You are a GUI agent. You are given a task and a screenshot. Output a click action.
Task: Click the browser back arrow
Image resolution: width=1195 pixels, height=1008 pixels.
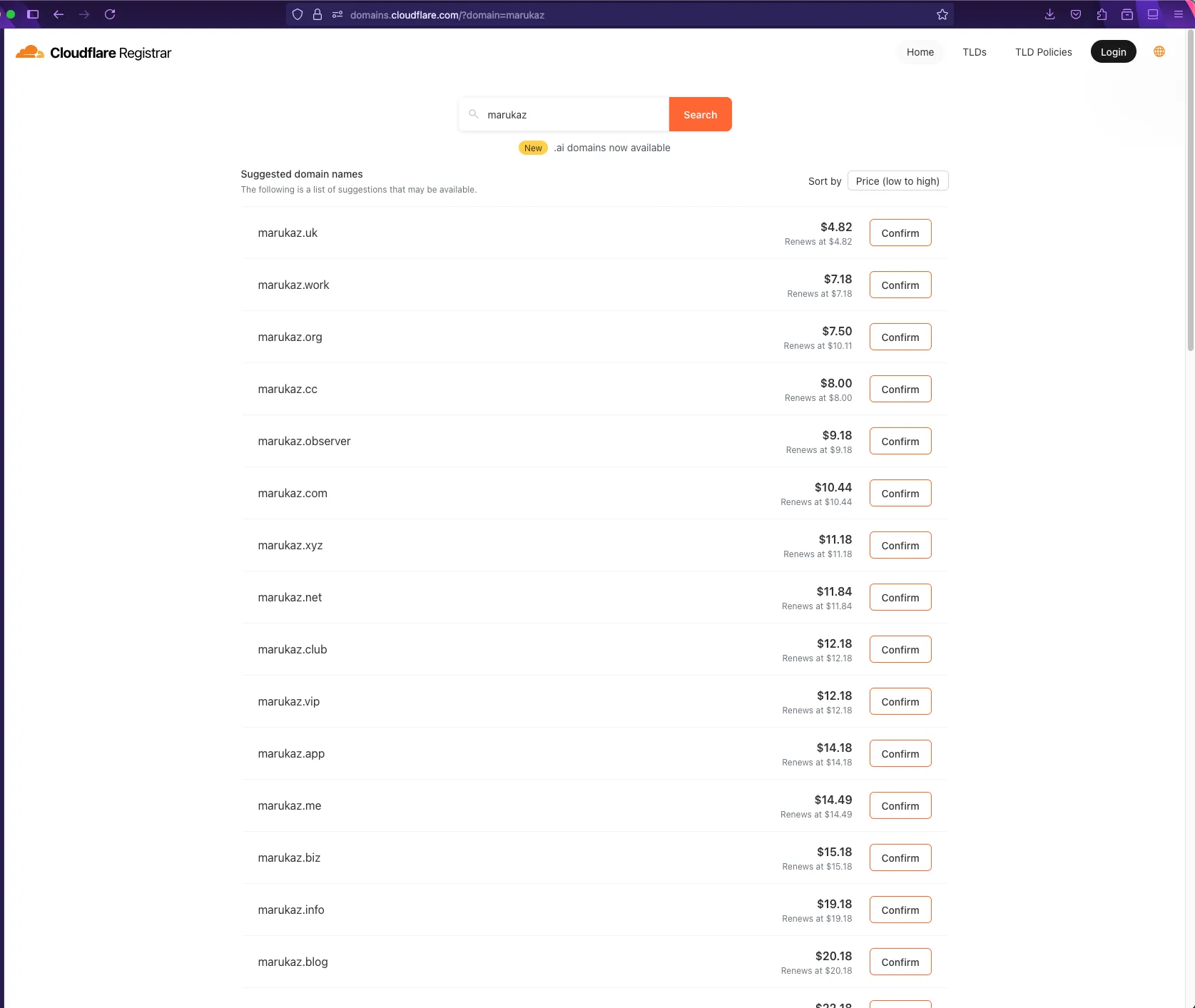pyautogui.click(x=59, y=14)
